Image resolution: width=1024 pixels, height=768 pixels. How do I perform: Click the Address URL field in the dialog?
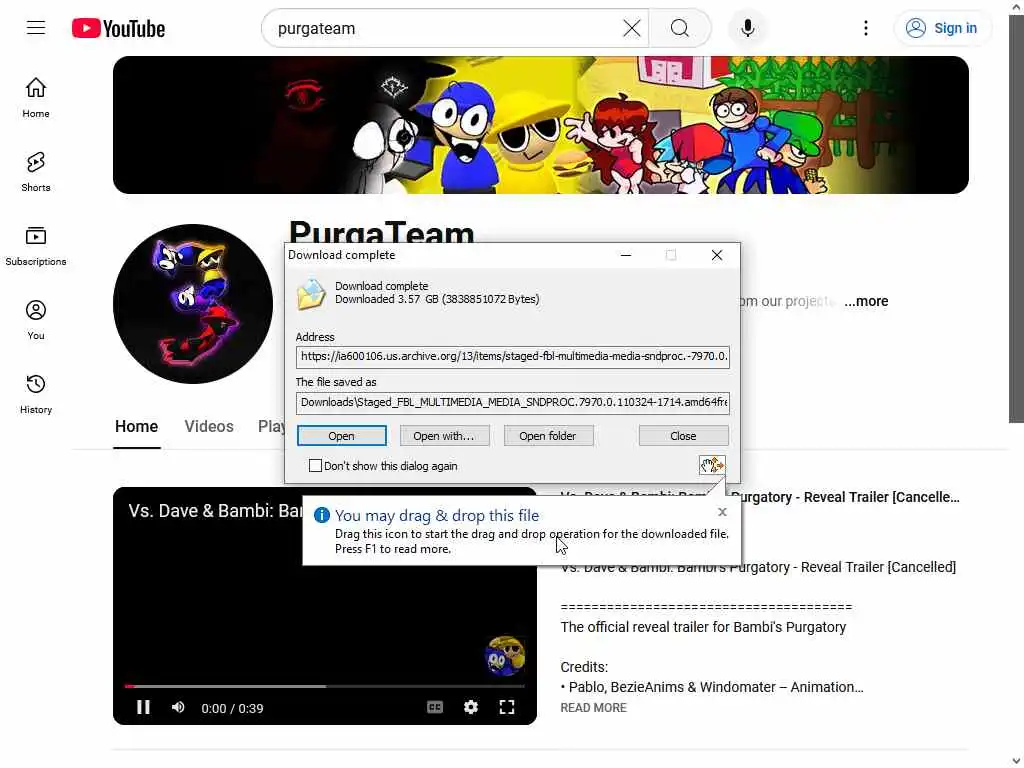tap(513, 357)
